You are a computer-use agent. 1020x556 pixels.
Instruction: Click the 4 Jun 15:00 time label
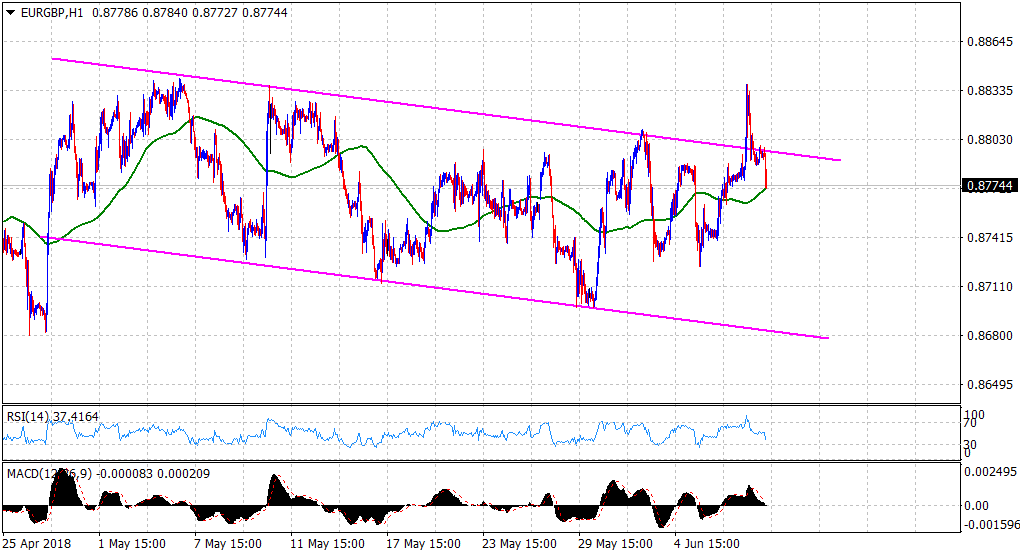pyautogui.click(x=707, y=545)
